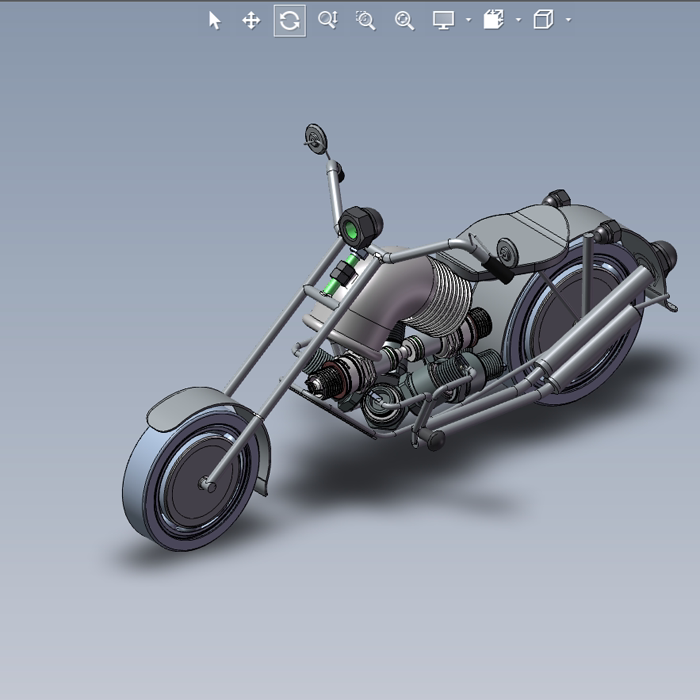
Task: Click the monitor display style icon
Action: [x=443, y=20]
